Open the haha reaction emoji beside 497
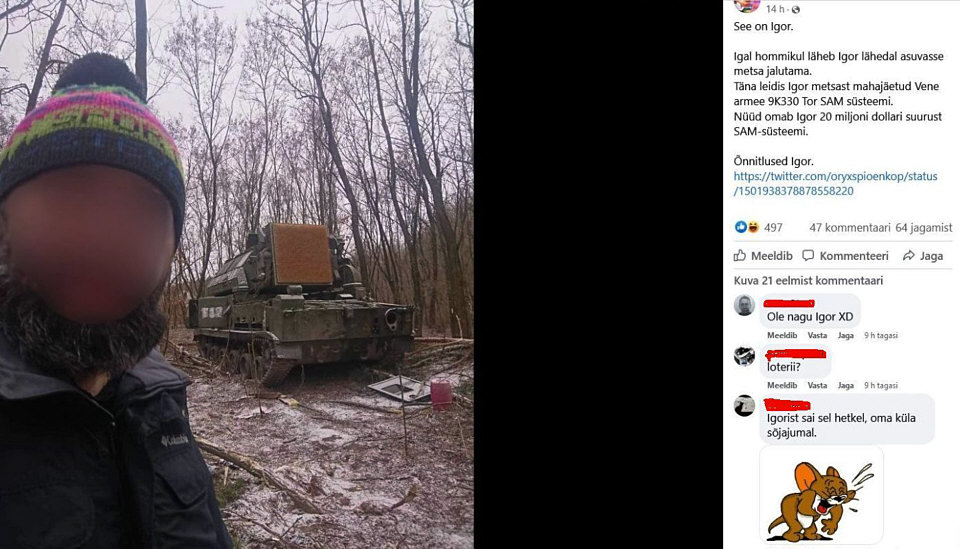This screenshot has width=960, height=549. pyautogui.click(x=753, y=227)
